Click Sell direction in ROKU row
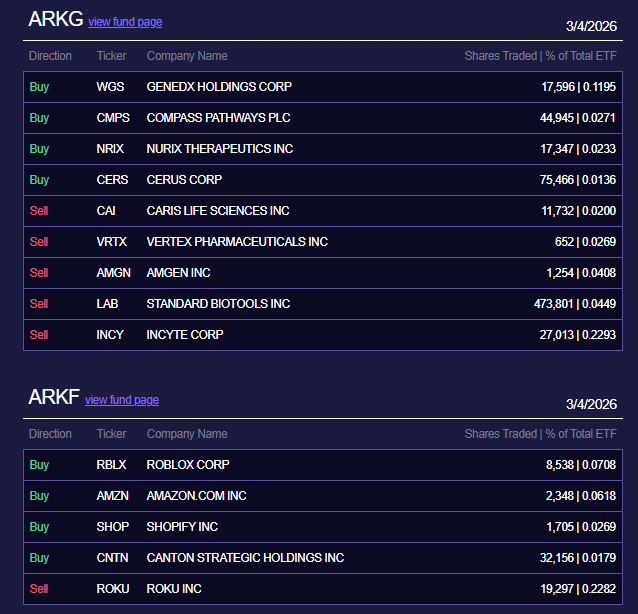The height and width of the screenshot is (614, 638). click(39, 588)
